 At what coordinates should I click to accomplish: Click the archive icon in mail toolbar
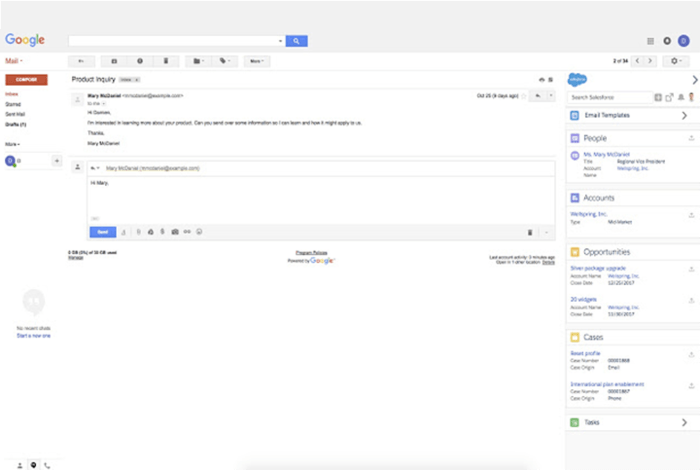pos(114,61)
